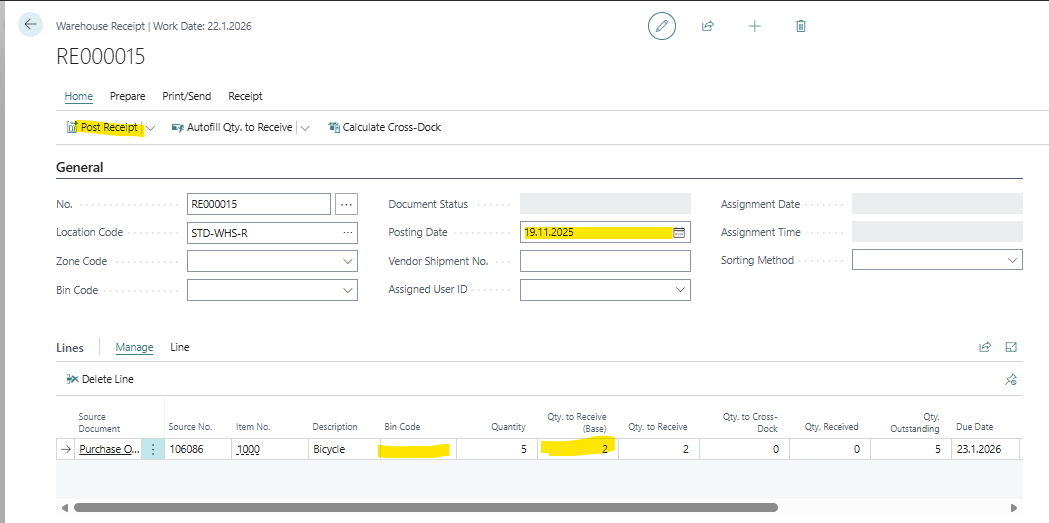Click the share icon in Lines section
This screenshot has height=523, width=1049.
point(984,347)
